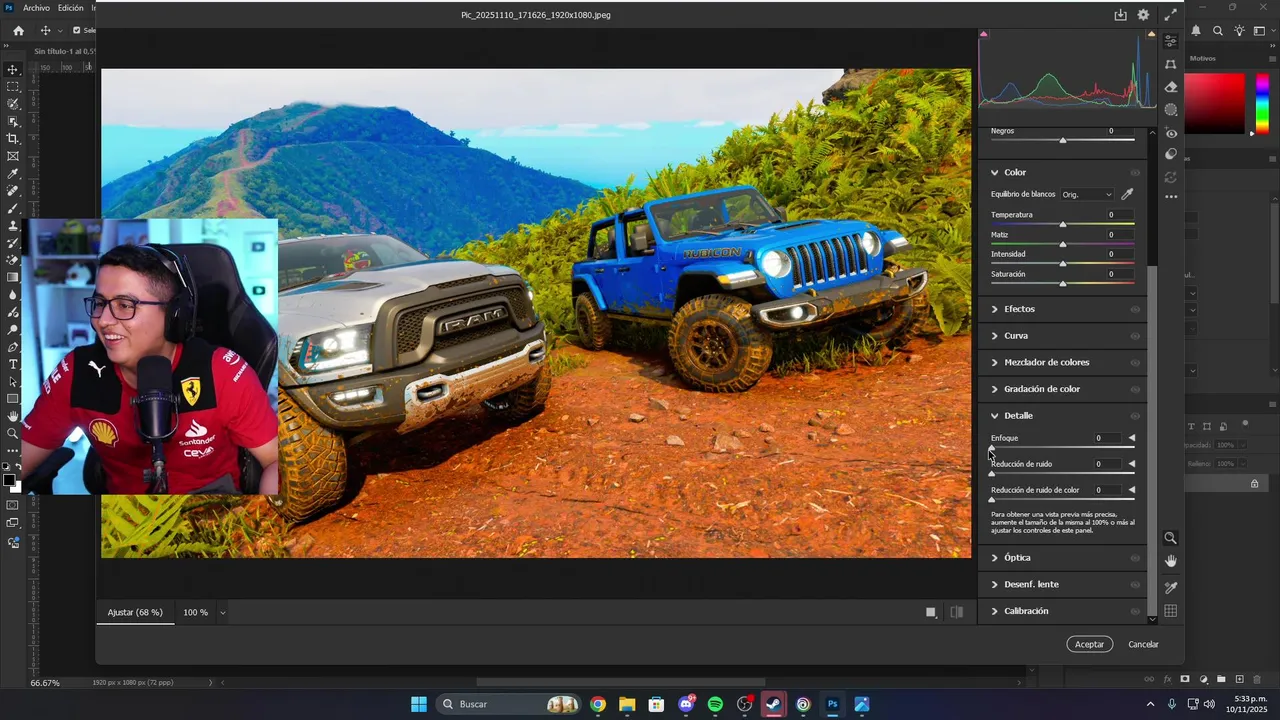Click the Temperatura value input field
1280x720 pixels.
click(x=1116, y=215)
